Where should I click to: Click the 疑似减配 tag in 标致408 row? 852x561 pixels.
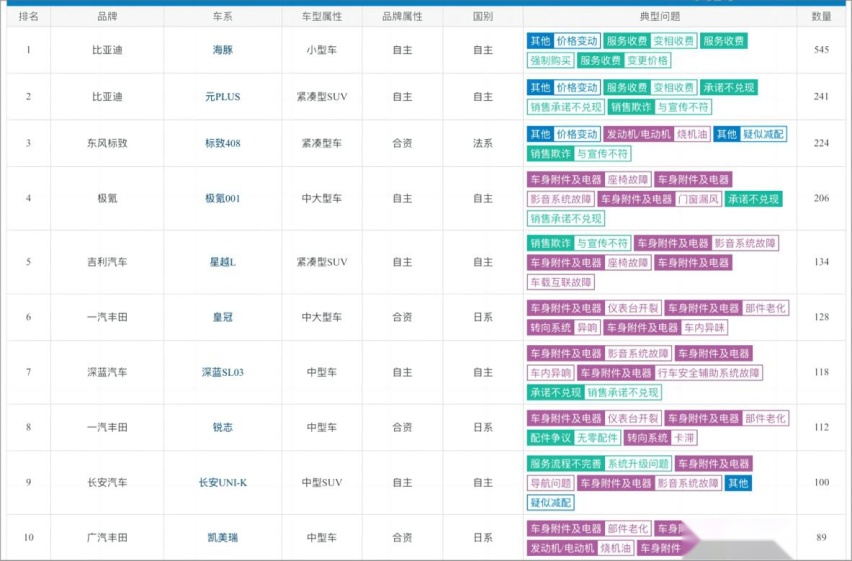(763, 134)
